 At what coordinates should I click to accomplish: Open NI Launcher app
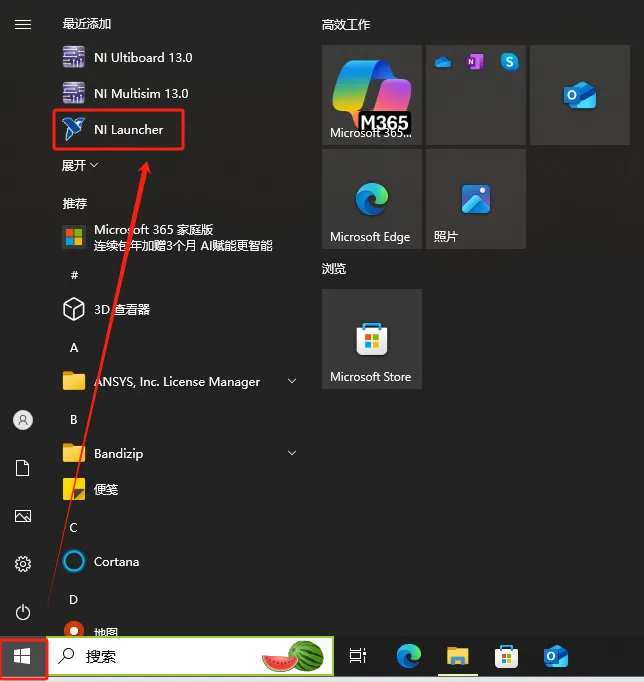(x=119, y=130)
